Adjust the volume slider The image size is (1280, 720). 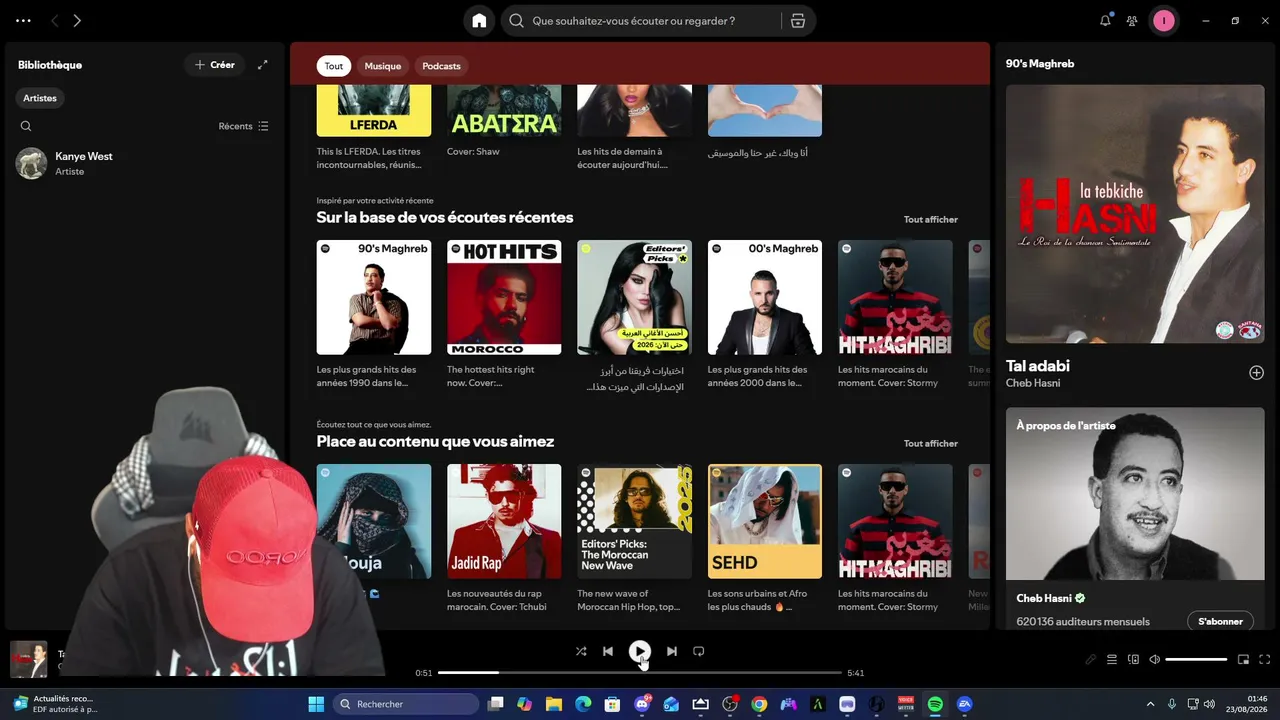pos(1196,660)
